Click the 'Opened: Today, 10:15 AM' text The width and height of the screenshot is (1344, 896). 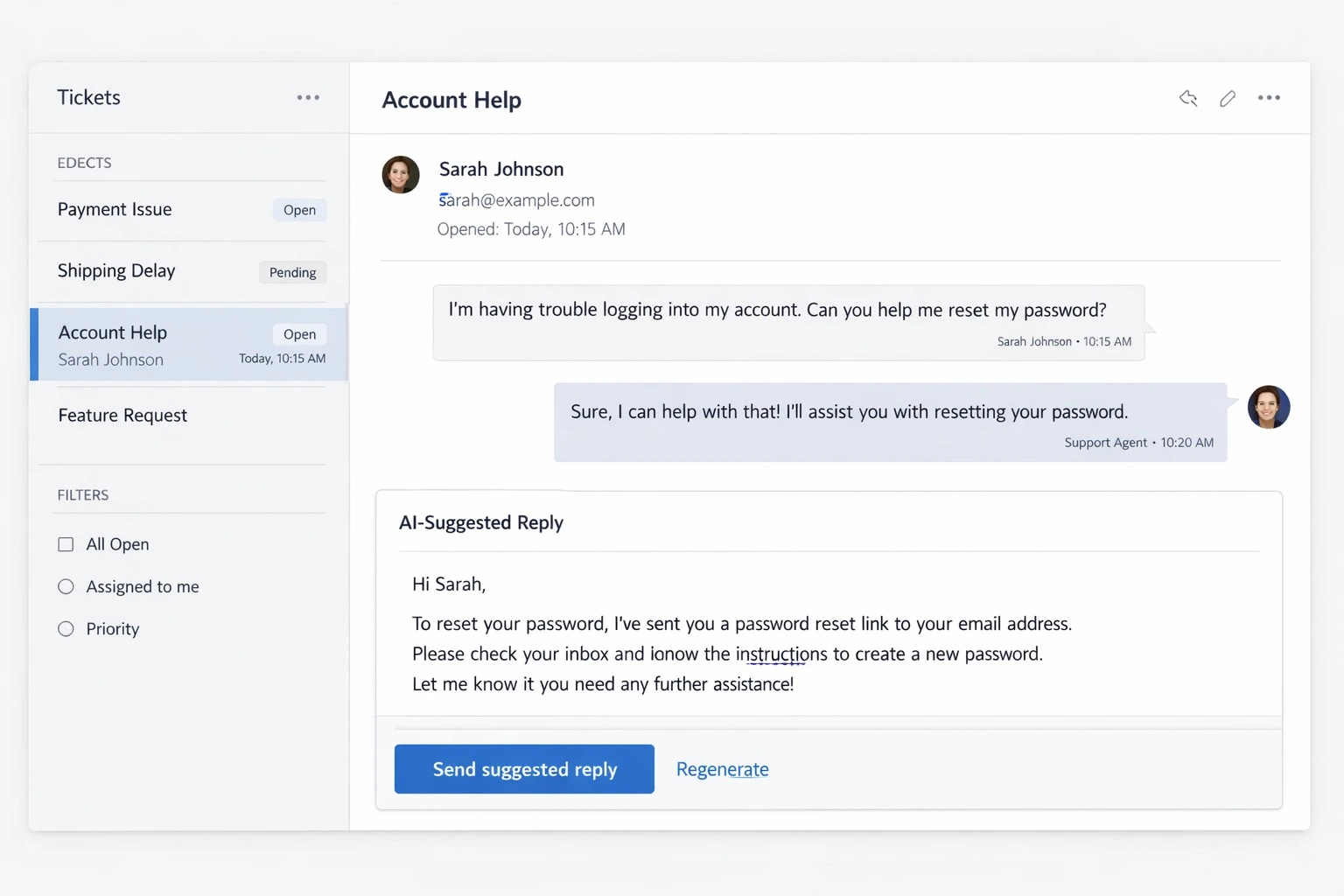[531, 229]
